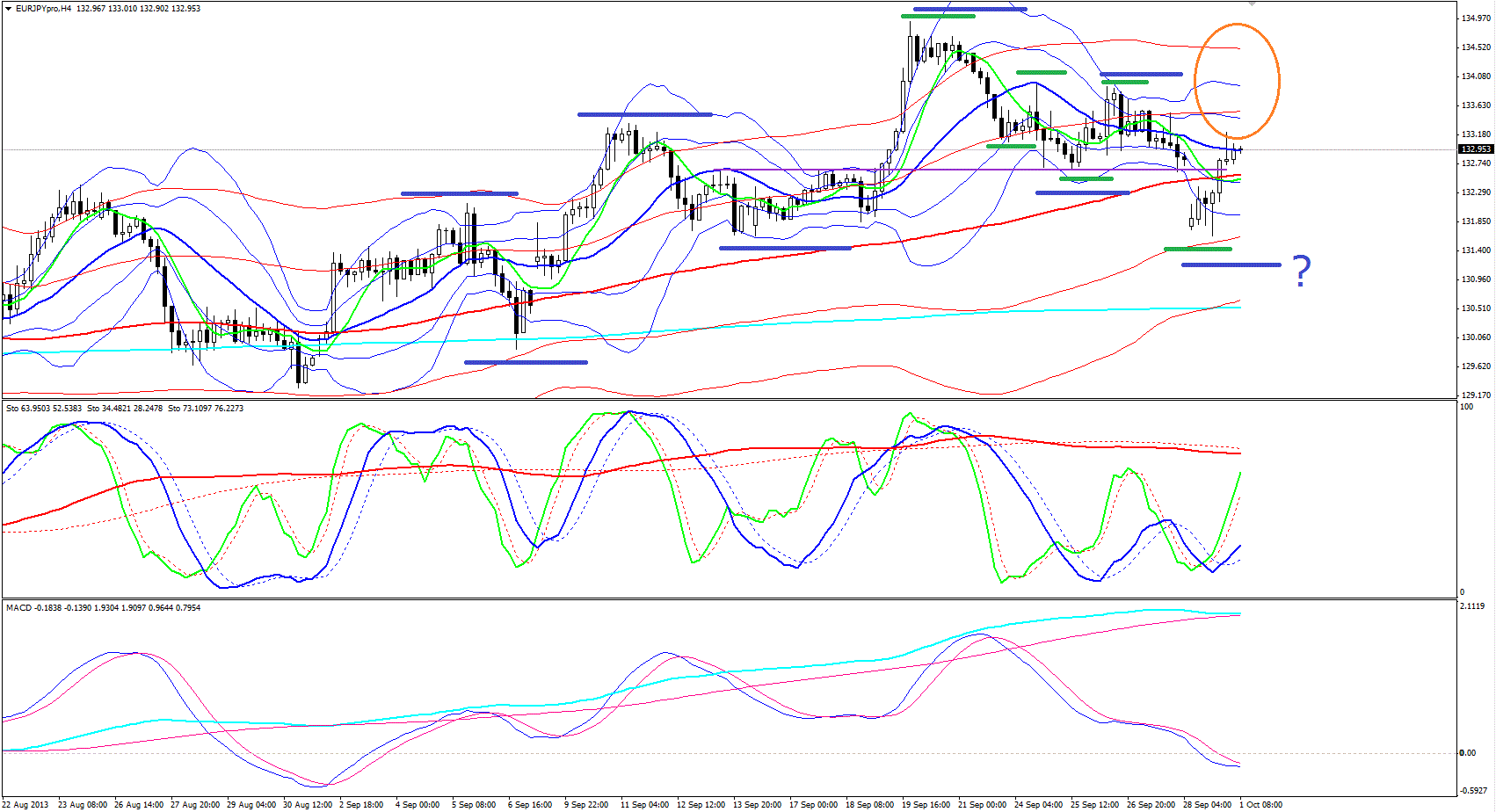Click the MACD indicator values label

pyautogui.click(x=103, y=608)
